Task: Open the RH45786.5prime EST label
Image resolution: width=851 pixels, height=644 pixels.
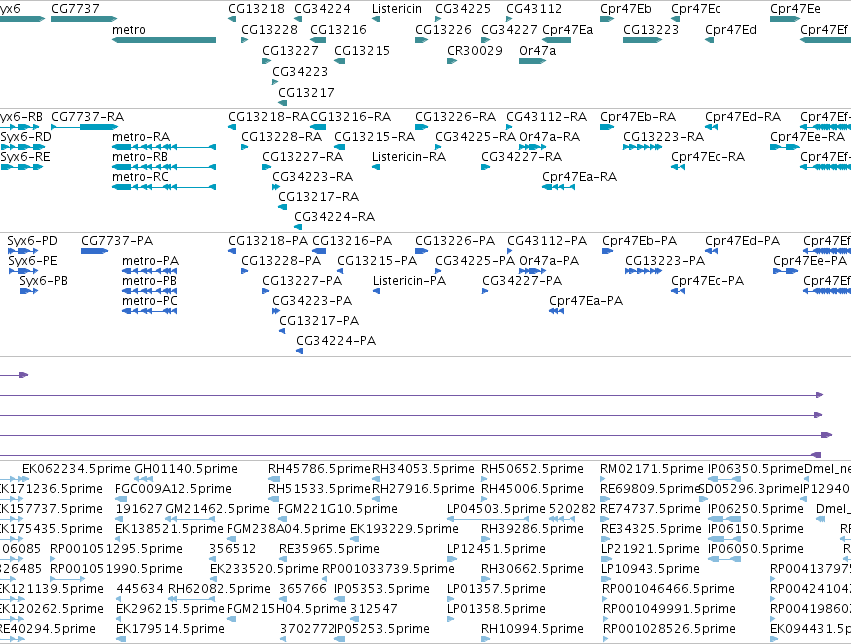Action: click(x=319, y=469)
